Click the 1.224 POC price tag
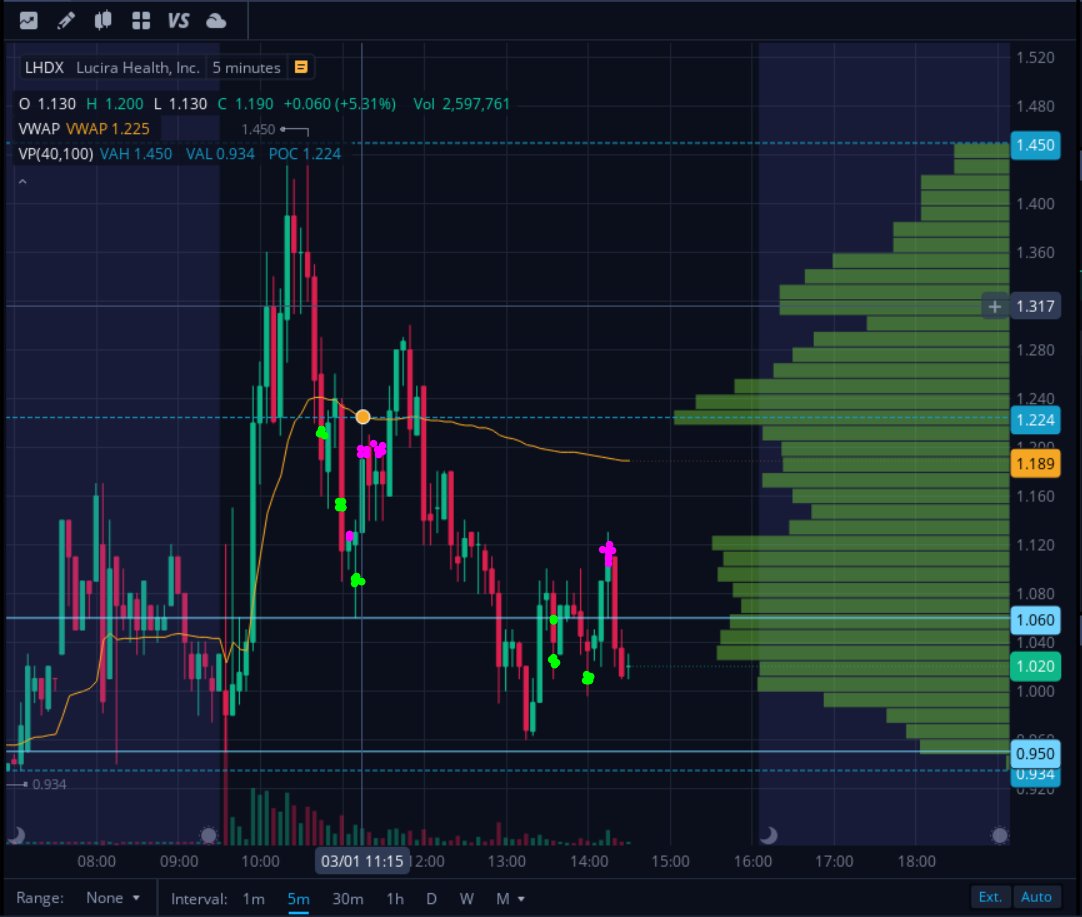Image resolution: width=1082 pixels, height=917 pixels. click(1035, 420)
